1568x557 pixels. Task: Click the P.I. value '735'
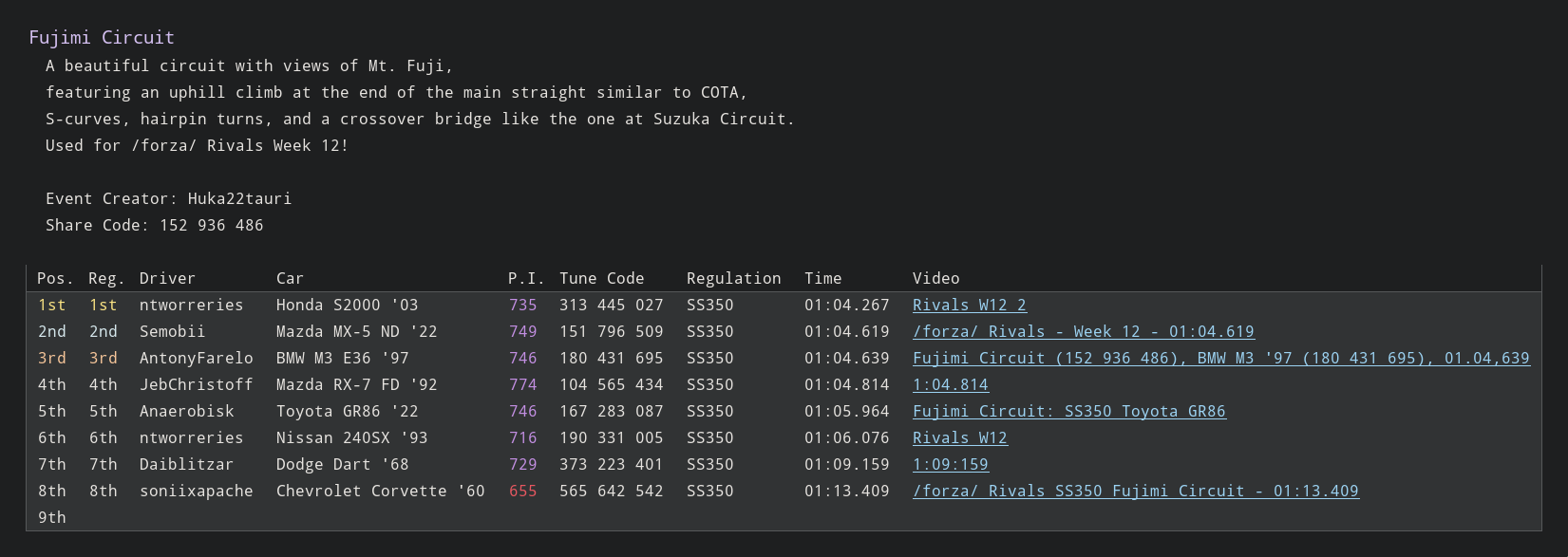pyautogui.click(x=522, y=305)
